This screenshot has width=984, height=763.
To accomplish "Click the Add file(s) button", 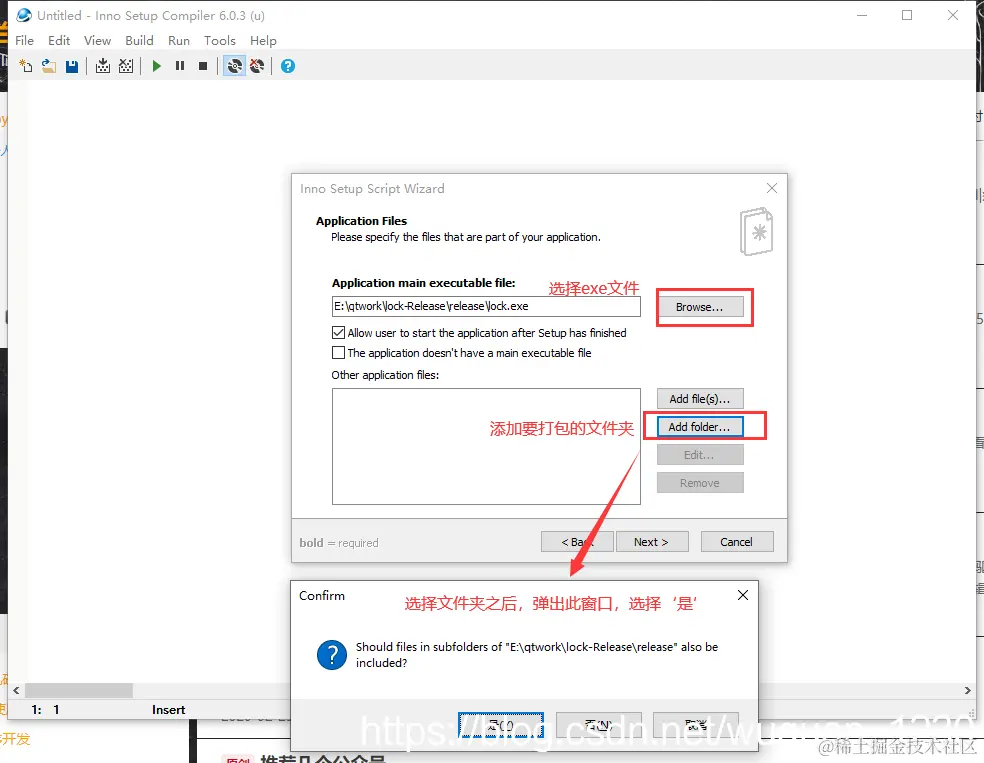I will (x=700, y=398).
